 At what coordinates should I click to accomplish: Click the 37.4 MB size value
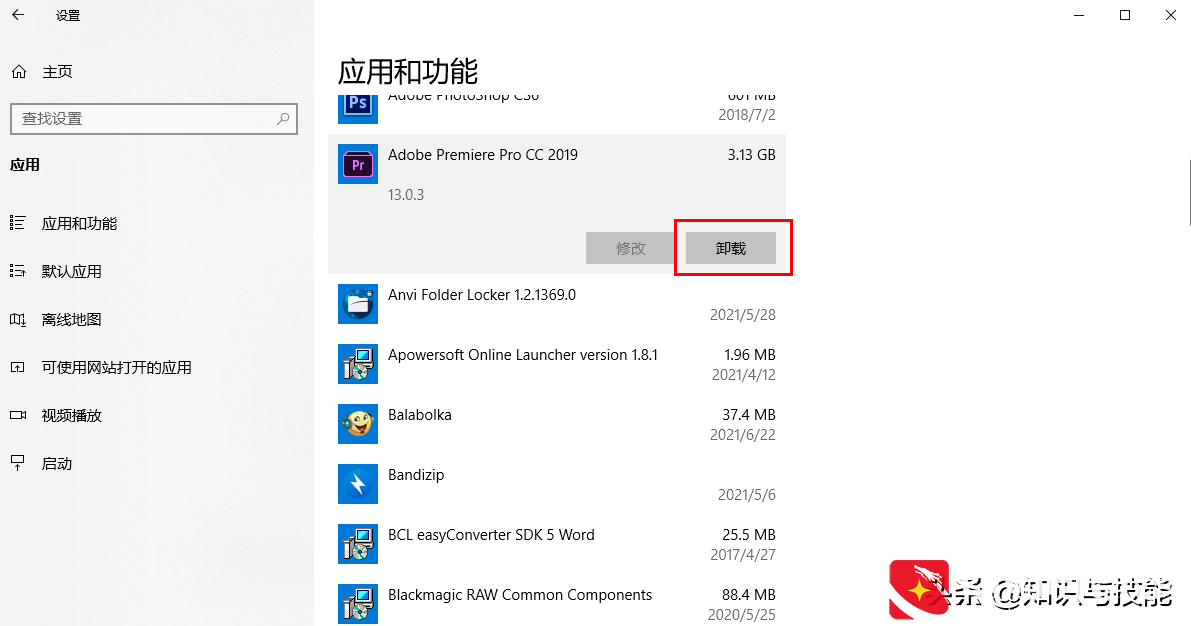[749, 415]
